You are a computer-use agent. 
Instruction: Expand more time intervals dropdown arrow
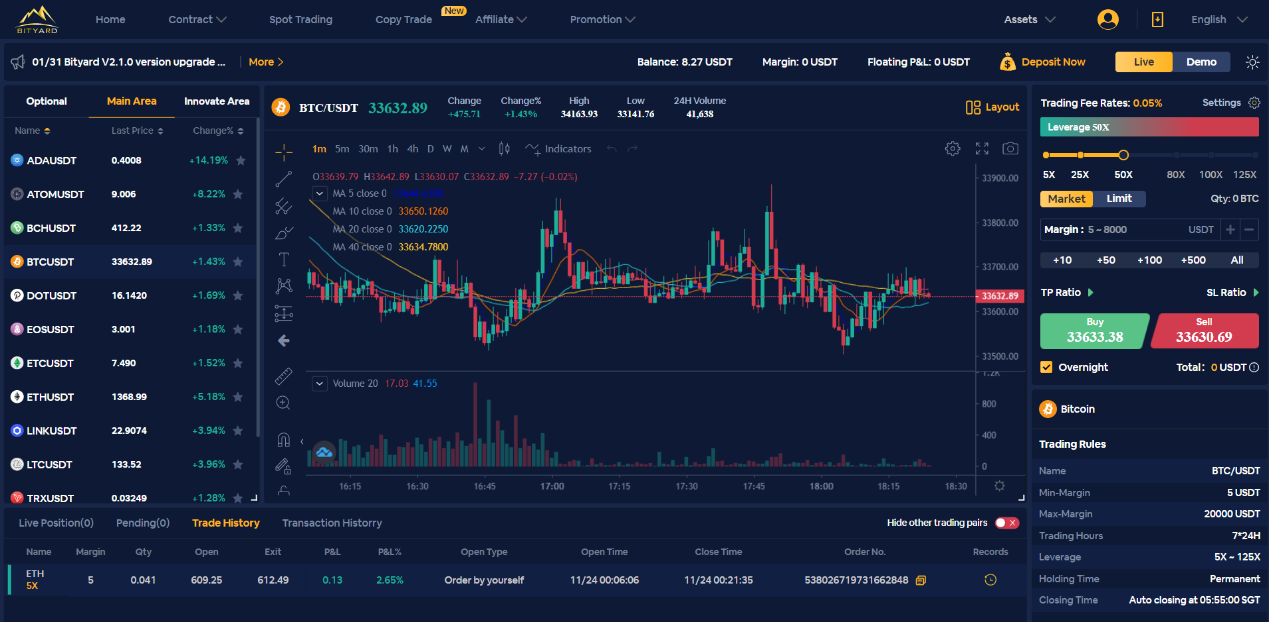click(482, 149)
